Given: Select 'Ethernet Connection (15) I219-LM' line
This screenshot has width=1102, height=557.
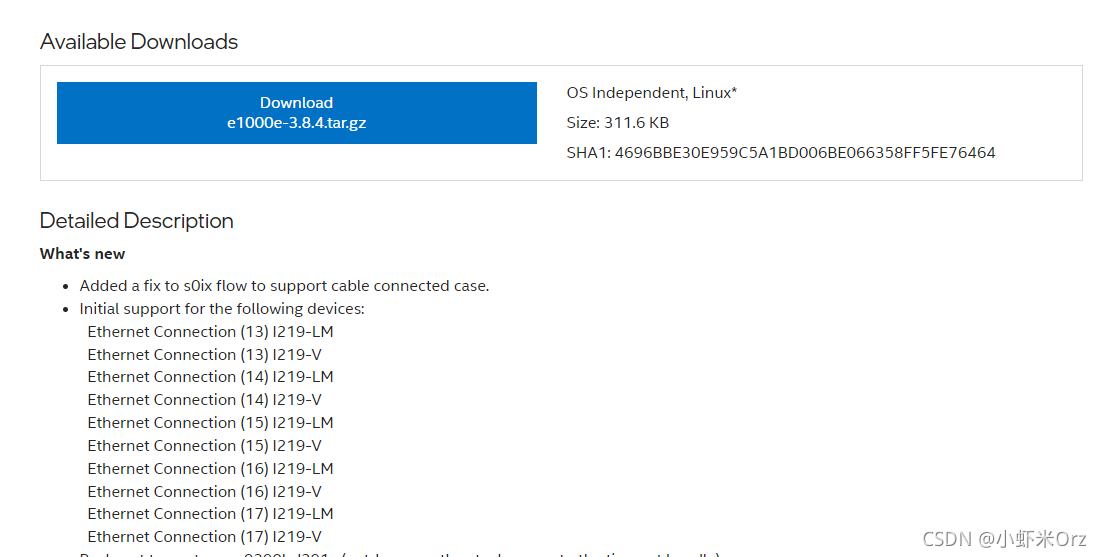Looking at the screenshot, I should coord(210,423).
